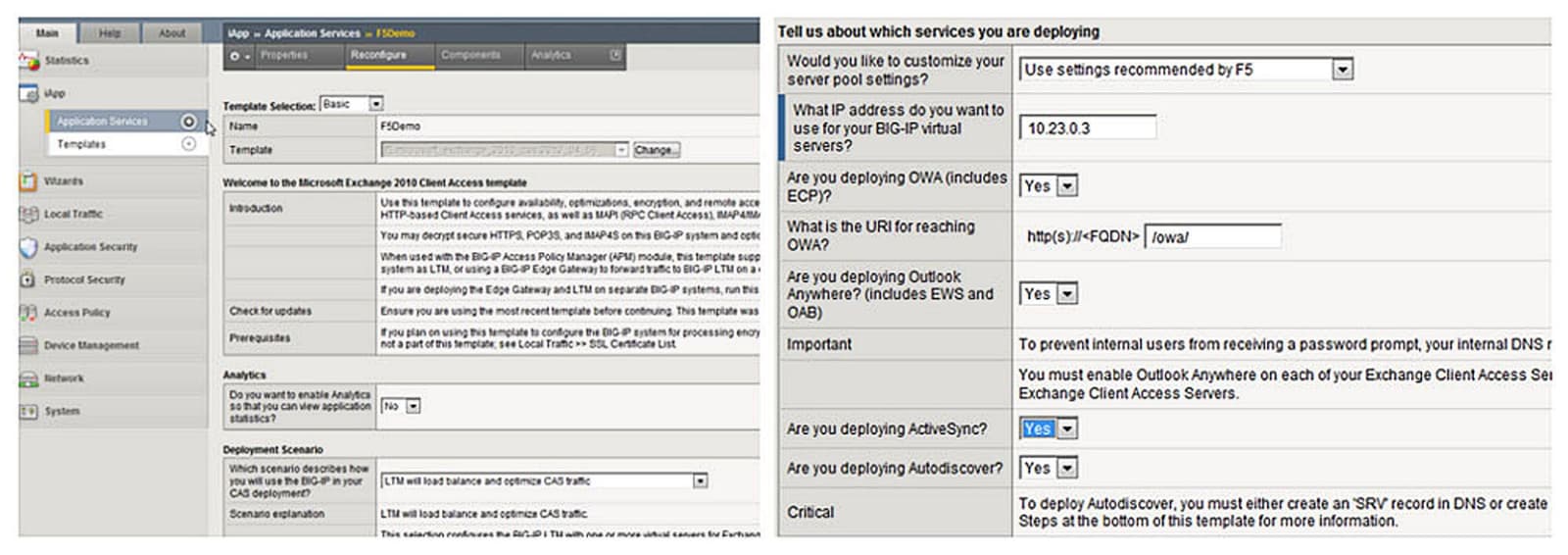
Task: Click the Application Security shield icon
Action: tap(28, 247)
